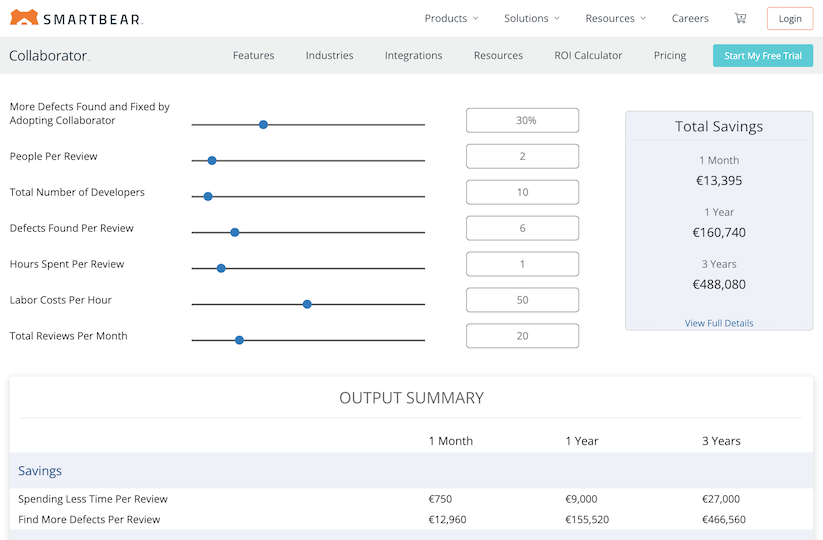Focus the Labor Costs Per Hour input showing 50

pyautogui.click(x=522, y=300)
